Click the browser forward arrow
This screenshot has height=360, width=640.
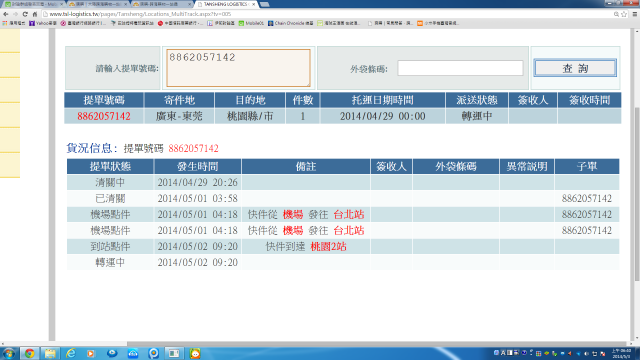(16, 14)
